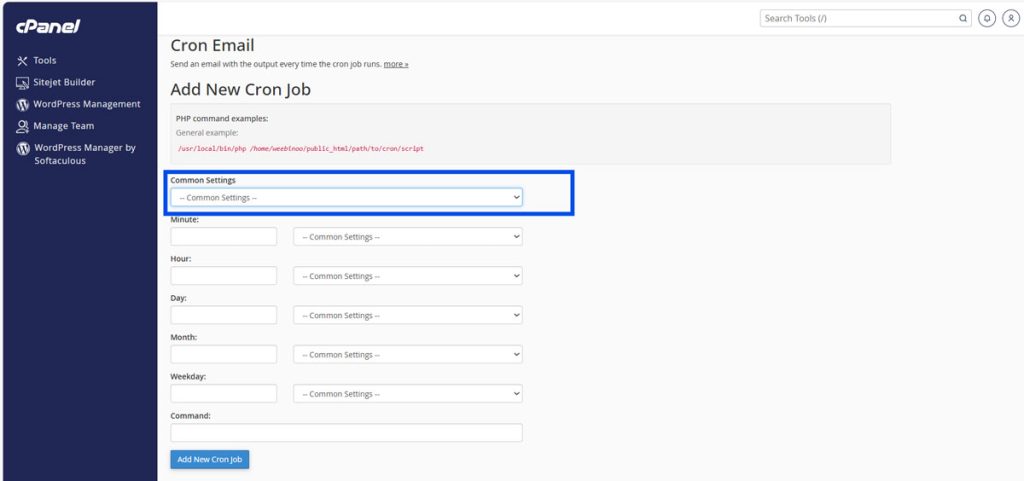Open the Hour common settings dropdown
This screenshot has height=481, width=1024.
[407, 276]
